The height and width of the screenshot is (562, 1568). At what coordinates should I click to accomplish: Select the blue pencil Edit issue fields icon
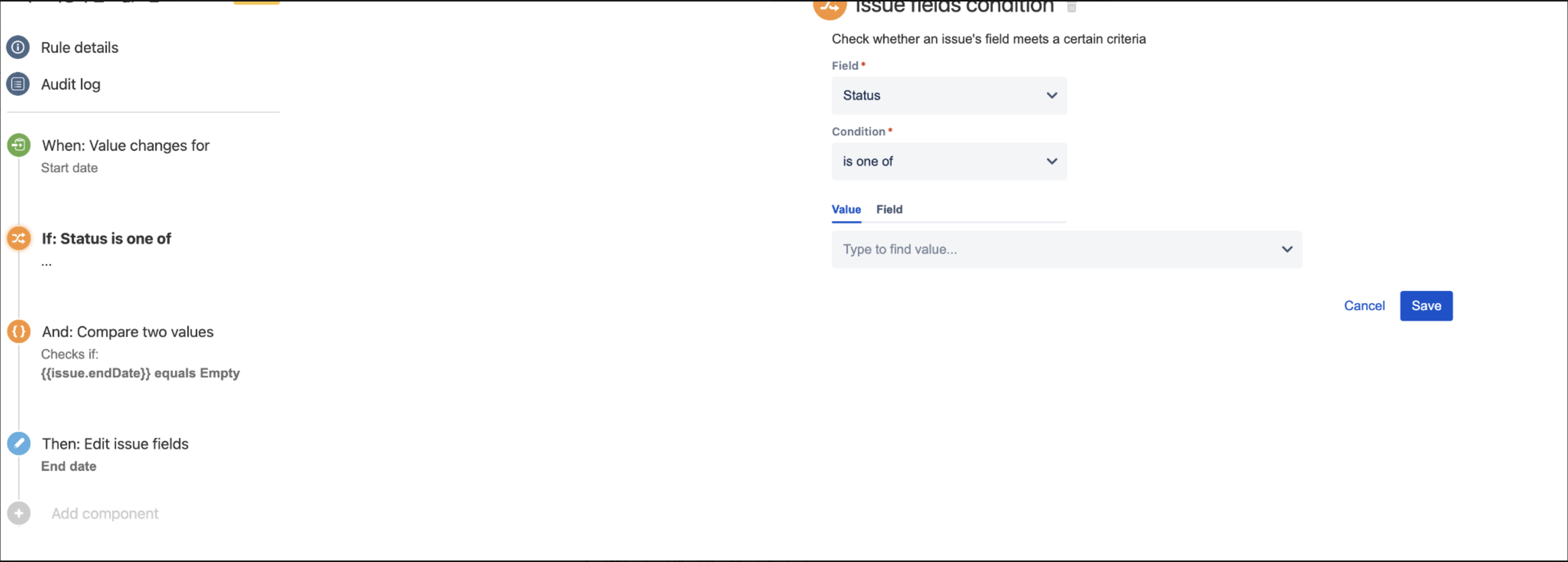[19, 443]
